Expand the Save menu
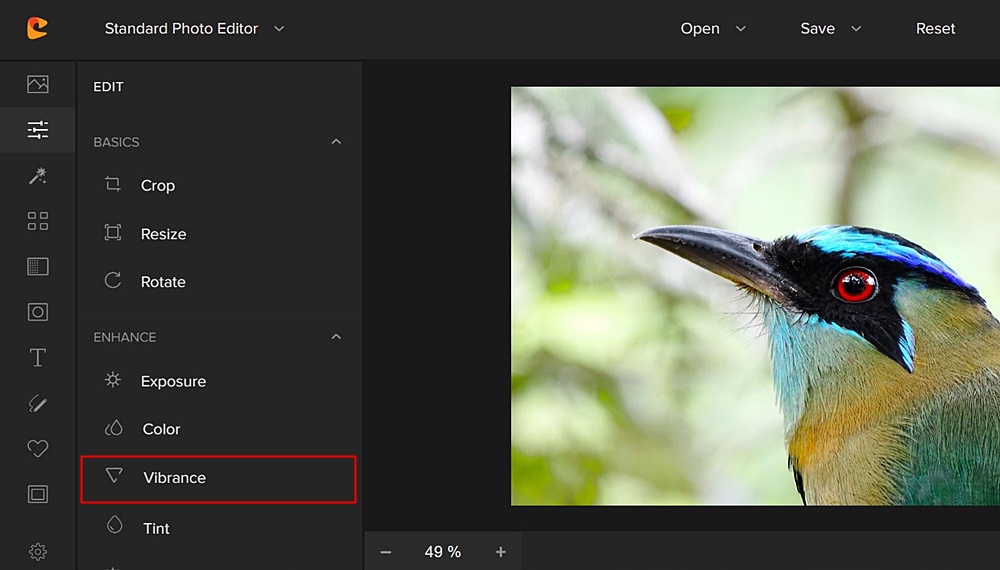This screenshot has height=570, width=1000. coord(830,29)
